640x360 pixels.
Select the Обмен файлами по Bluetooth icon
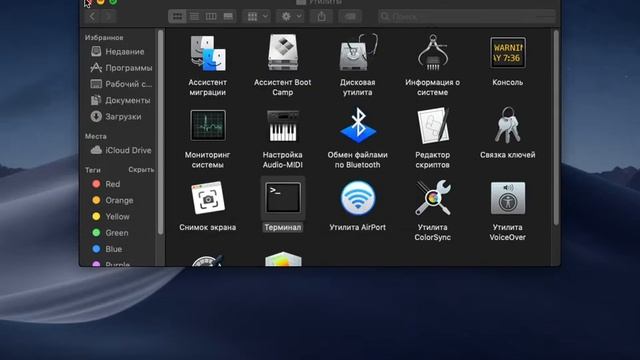click(358, 125)
